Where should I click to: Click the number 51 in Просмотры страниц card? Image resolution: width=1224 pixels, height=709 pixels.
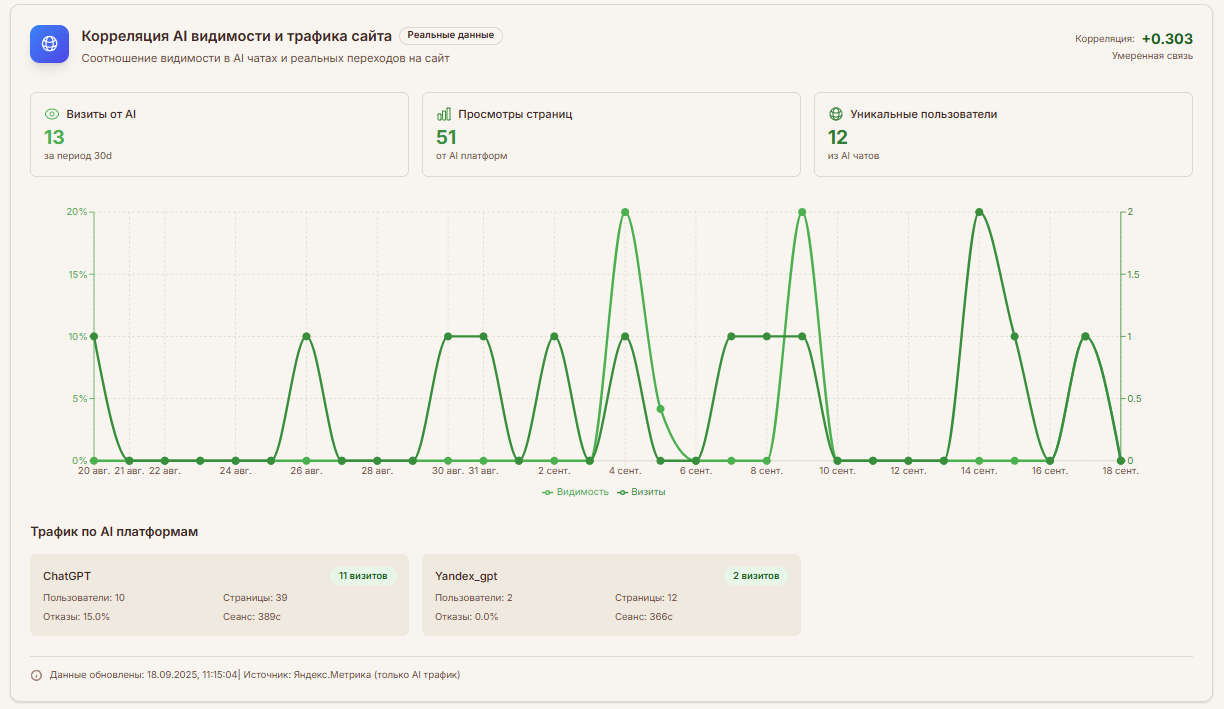(446, 137)
